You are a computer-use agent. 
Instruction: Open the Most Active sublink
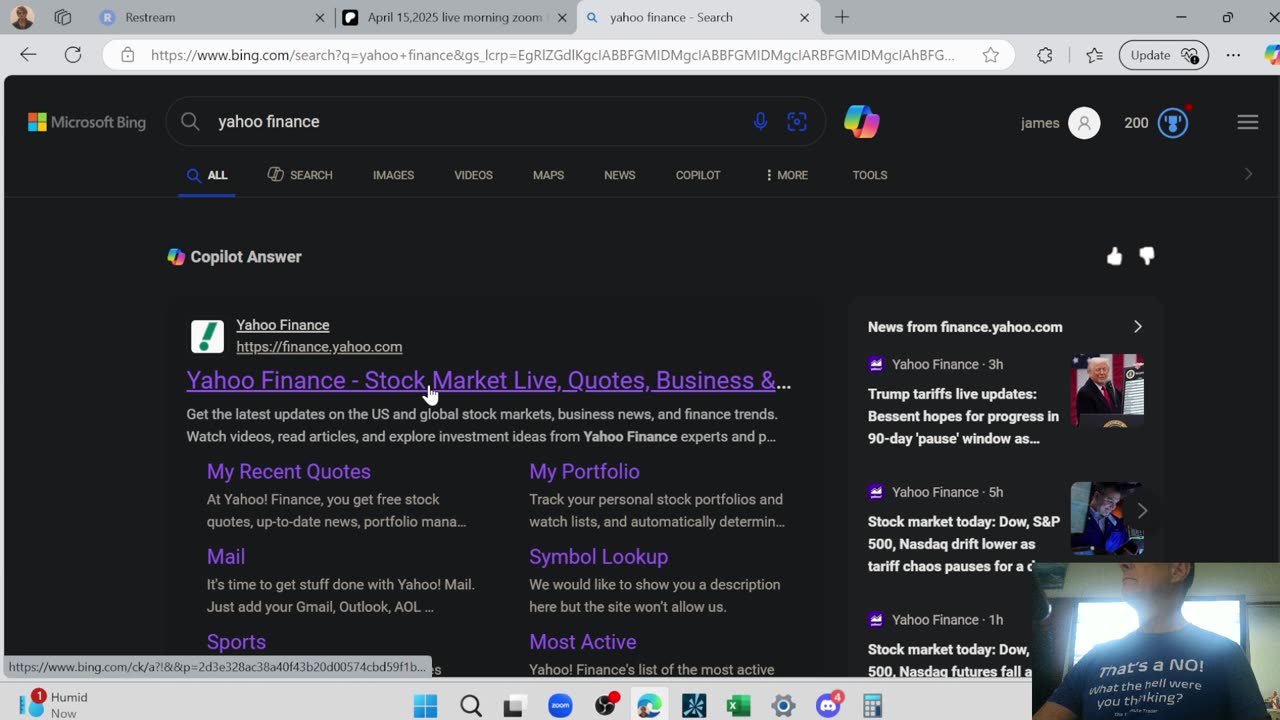tap(582, 641)
